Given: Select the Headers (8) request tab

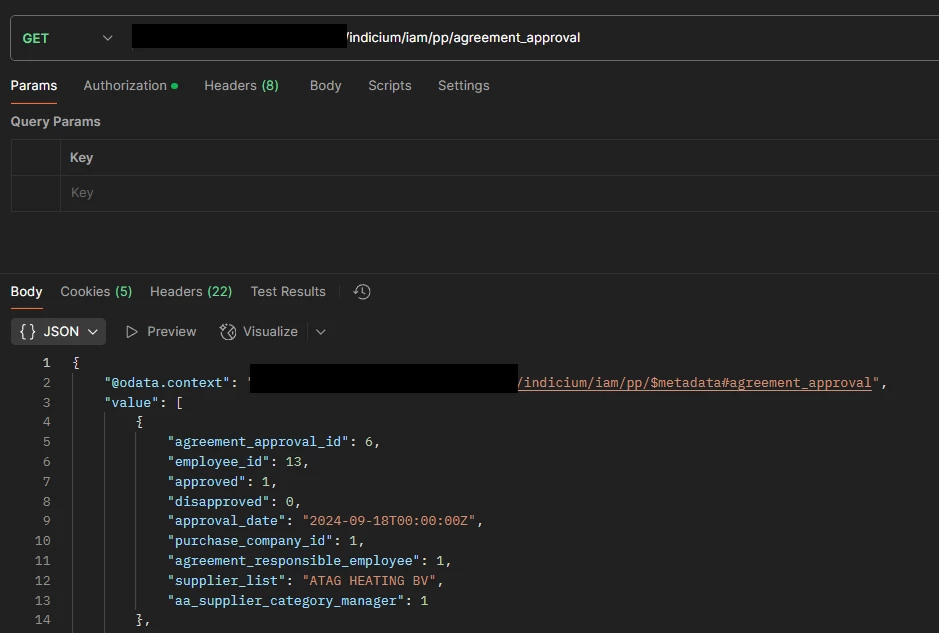Looking at the screenshot, I should click(241, 86).
